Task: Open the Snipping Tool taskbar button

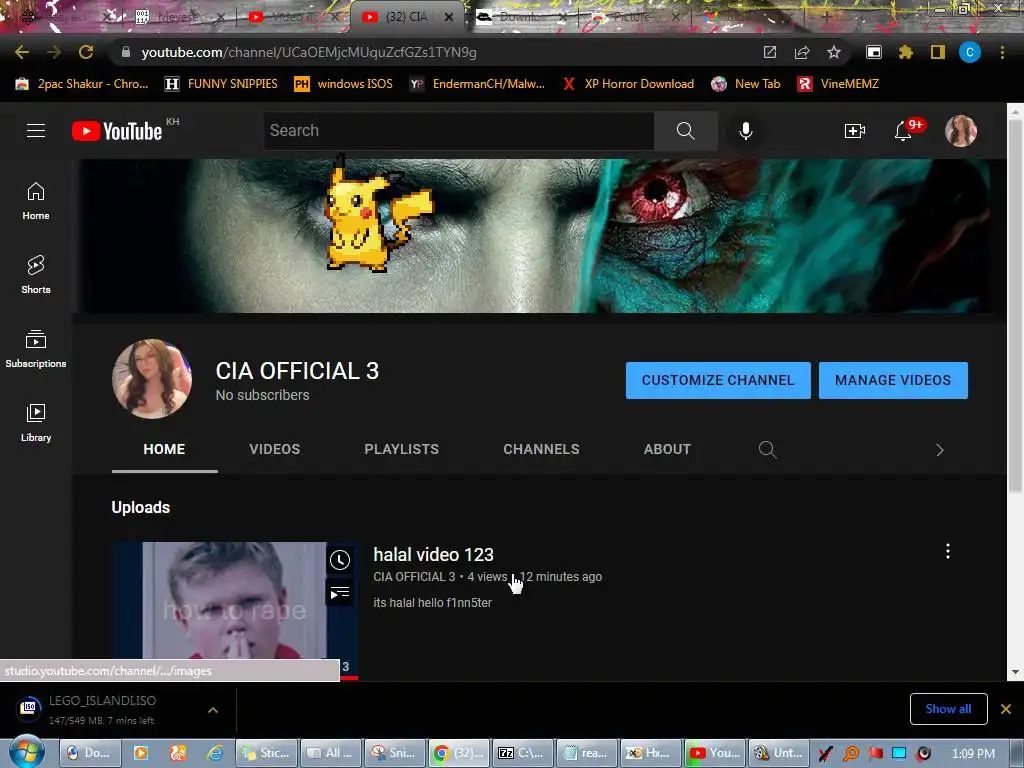Action: point(394,753)
